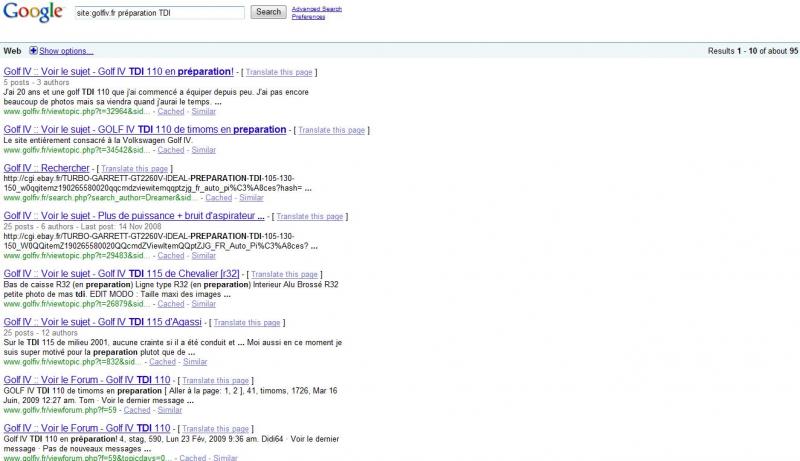Open result 'Golf IV TDI 115 d'Agassi'
Screen dimensions: 800x461
tap(103, 322)
